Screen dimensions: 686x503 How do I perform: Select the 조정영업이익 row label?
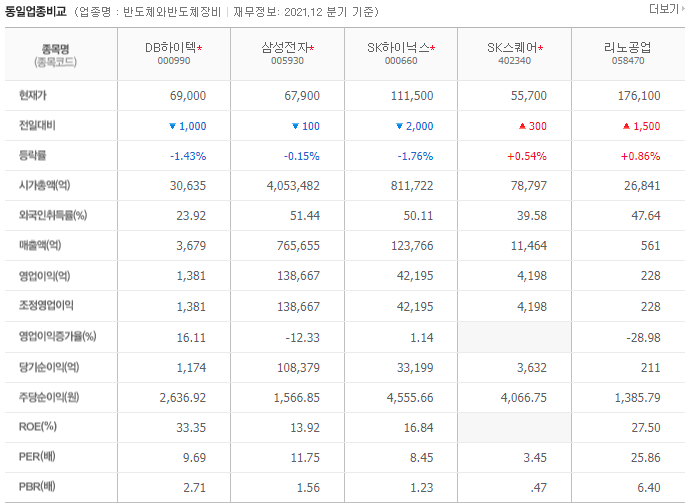pyautogui.click(x=46, y=306)
